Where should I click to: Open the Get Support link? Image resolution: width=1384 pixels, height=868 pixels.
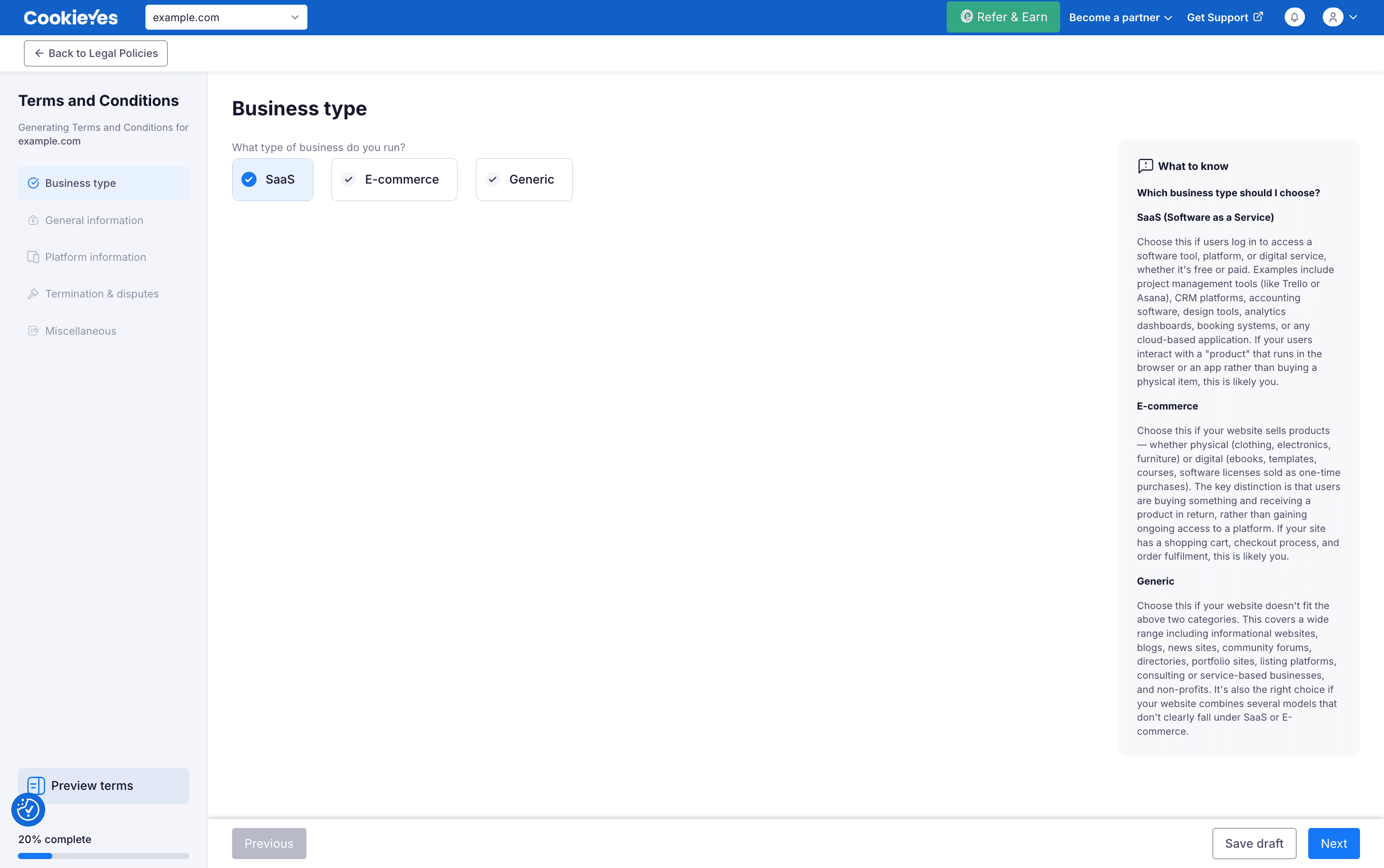[x=1224, y=18]
